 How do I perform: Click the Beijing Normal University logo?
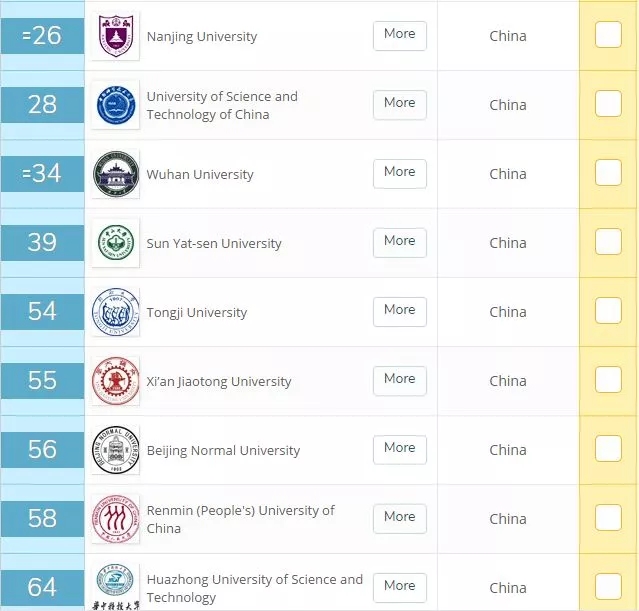pos(115,450)
